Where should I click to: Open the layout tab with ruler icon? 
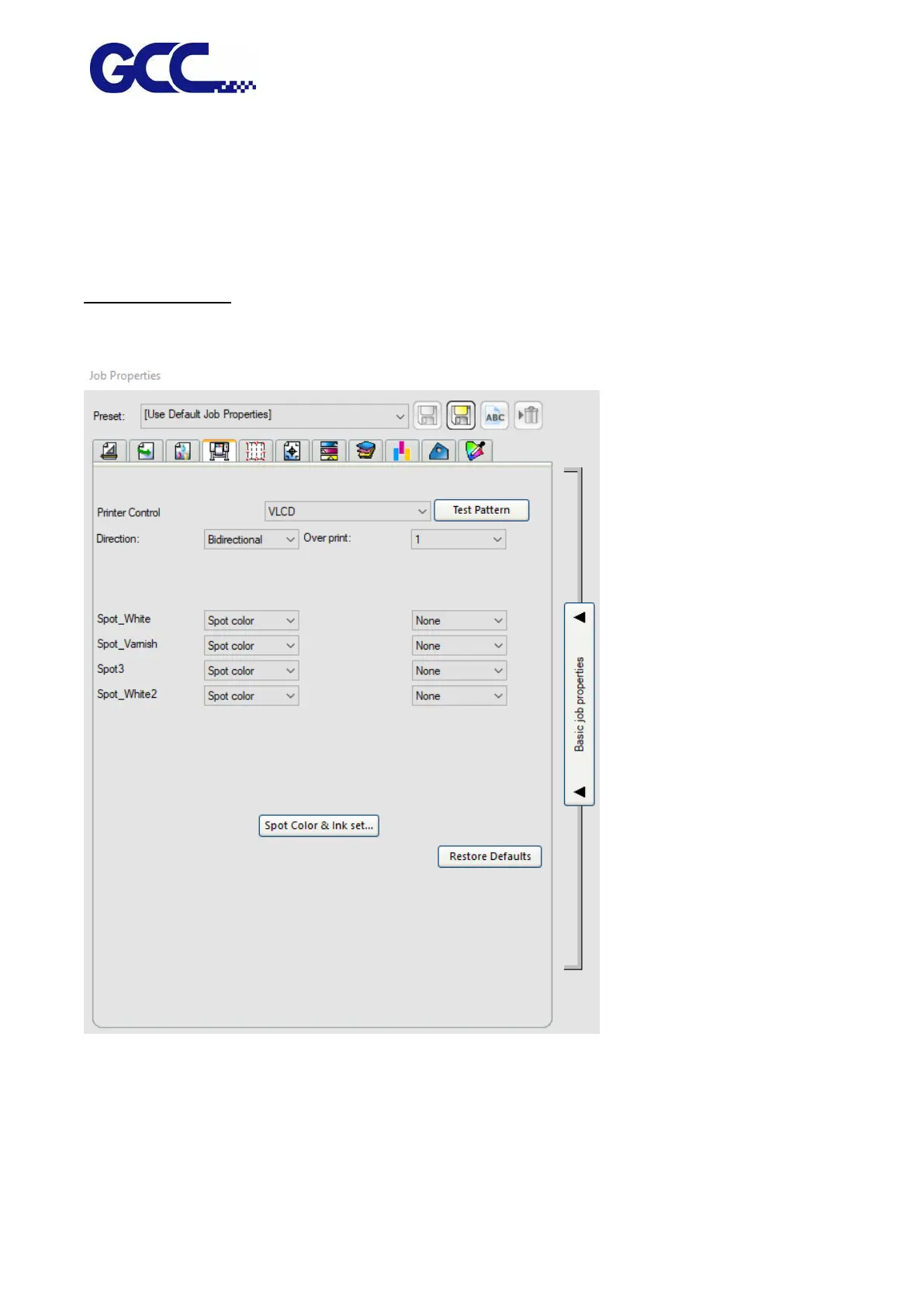coord(109,451)
